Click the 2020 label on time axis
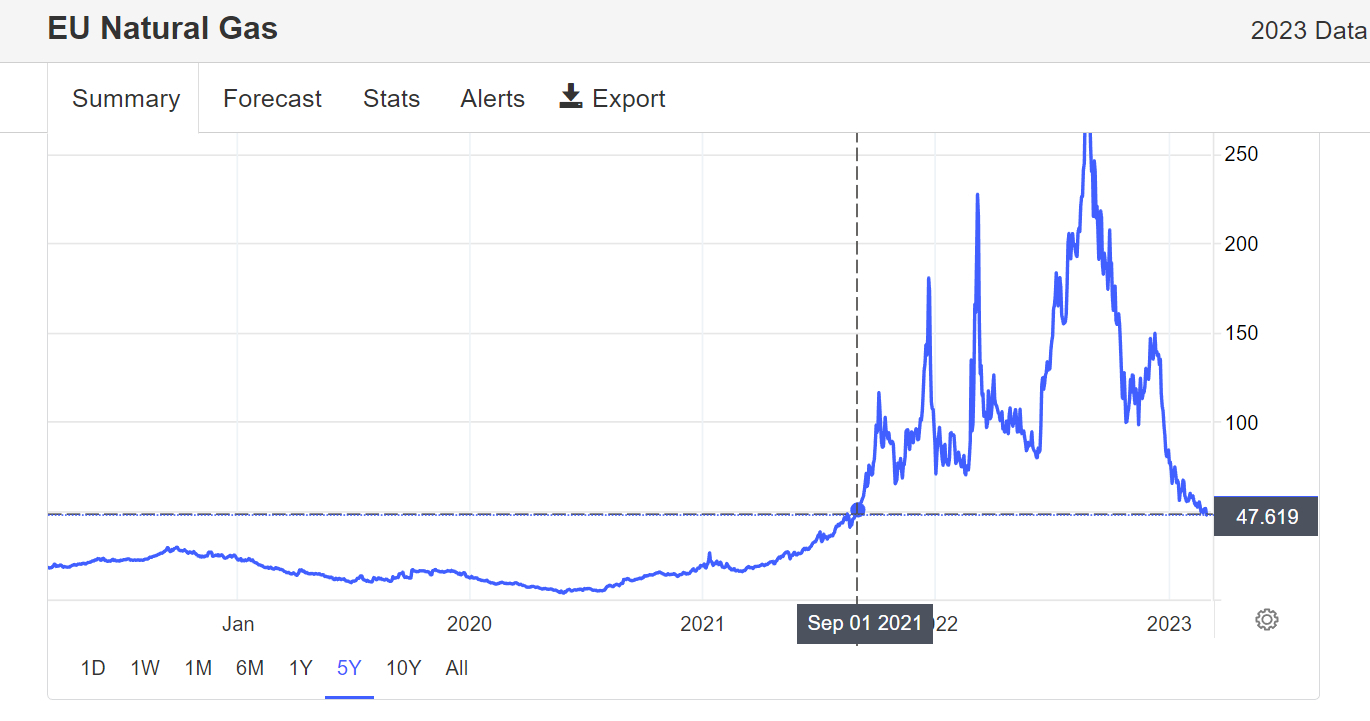1370x721 pixels. point(469,624)
